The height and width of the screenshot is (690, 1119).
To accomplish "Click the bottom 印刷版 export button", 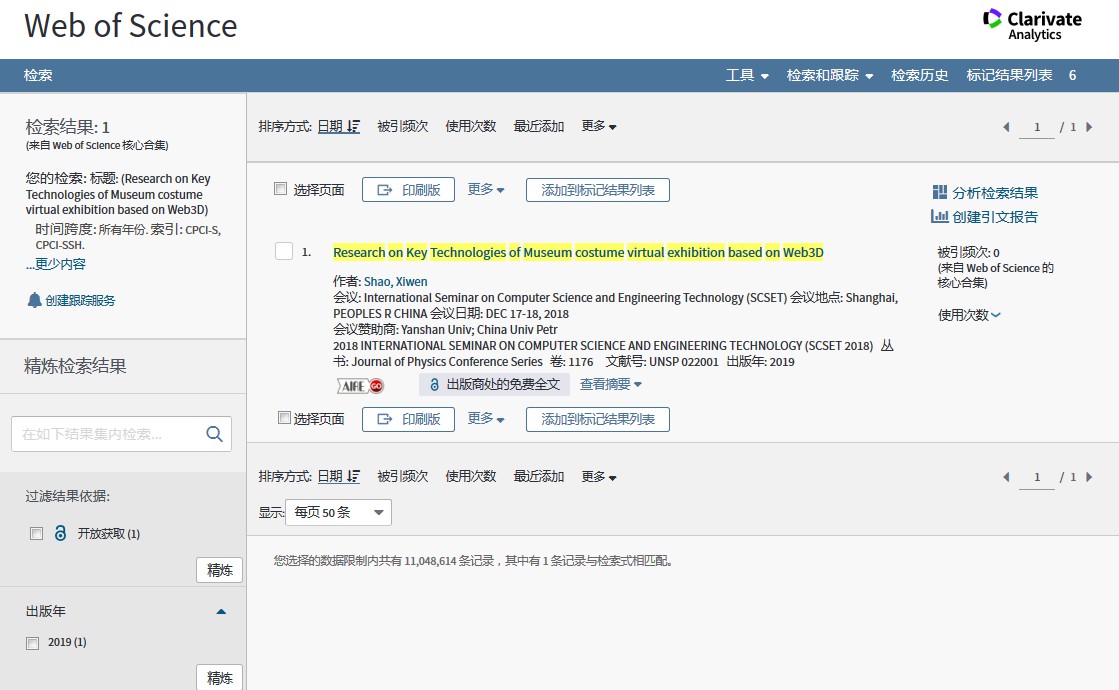I will pos(408,419).
